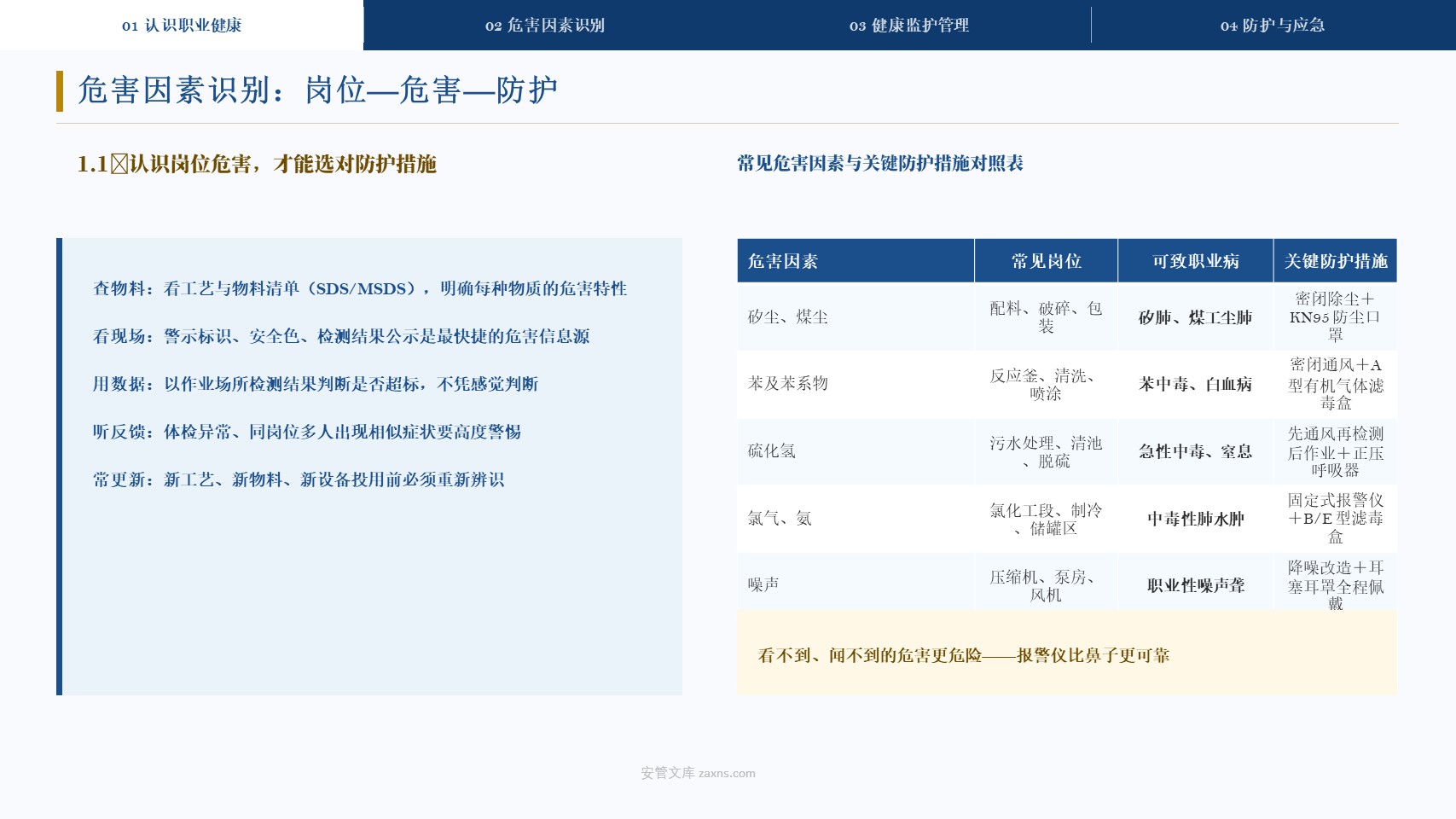This screenshot has width=1456, height=819.
Task: Select the 矽尘、煤尘 table cell
Action: coord(856,317)
